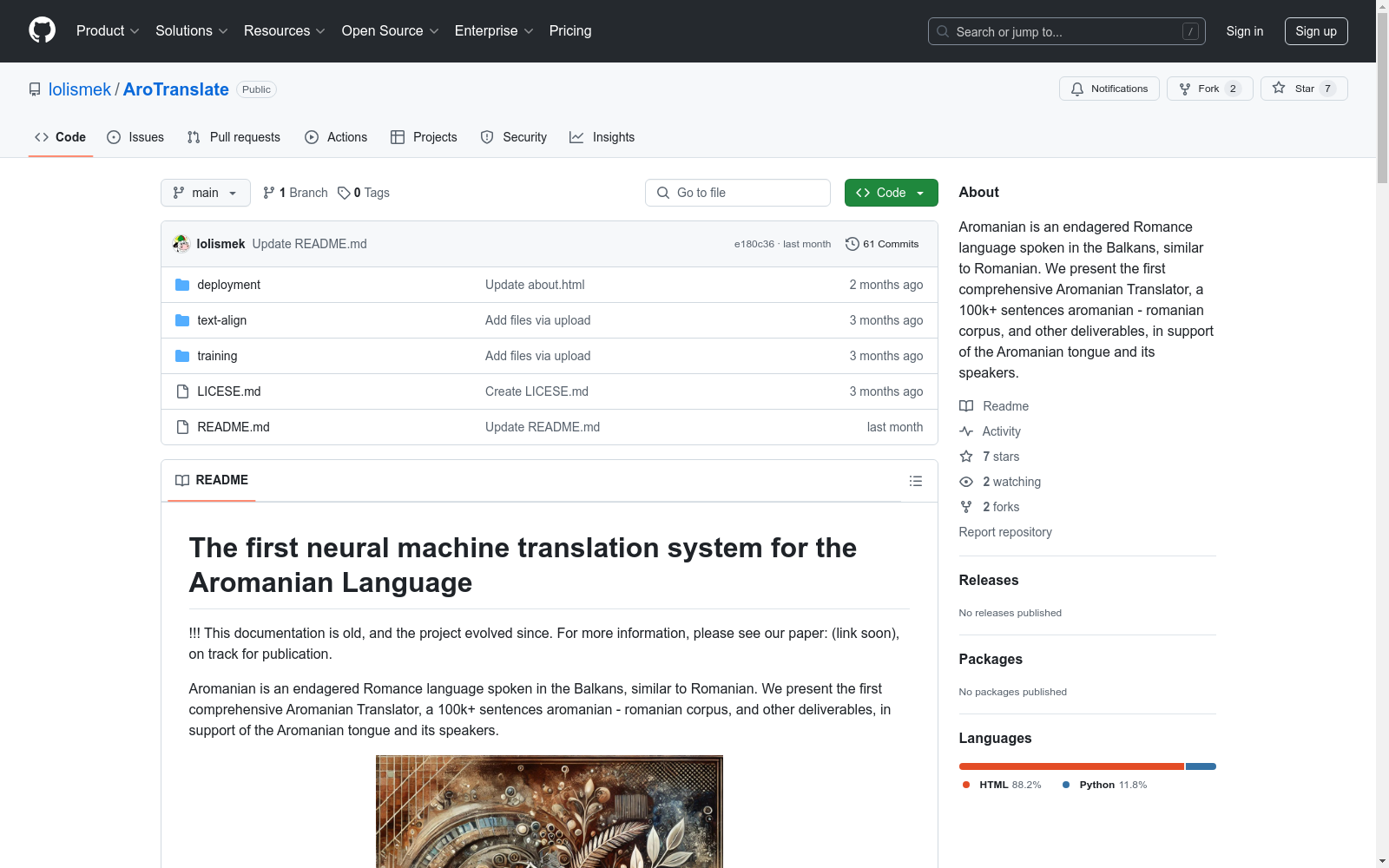Switch to the Code tab
The width and height of the screenshot is (1389, 868).
[x=61, y=137]
